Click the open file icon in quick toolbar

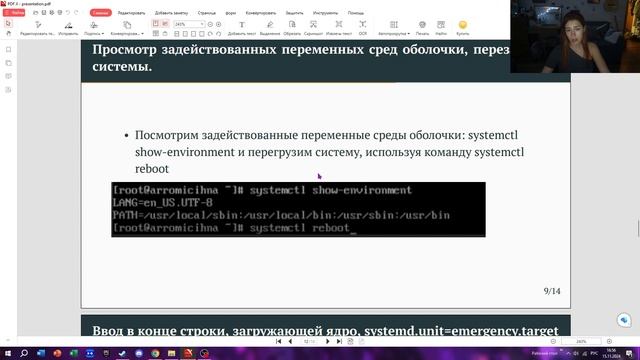click(36, 13)
